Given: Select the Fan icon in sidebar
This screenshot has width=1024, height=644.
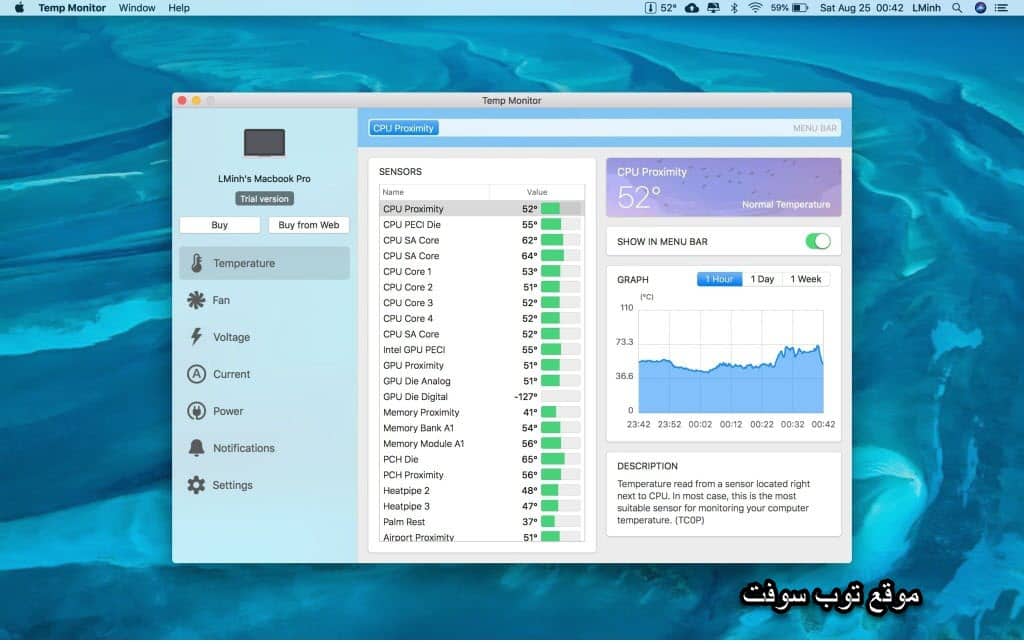Looking at the screenshot, I should click(x=196, y=300).
